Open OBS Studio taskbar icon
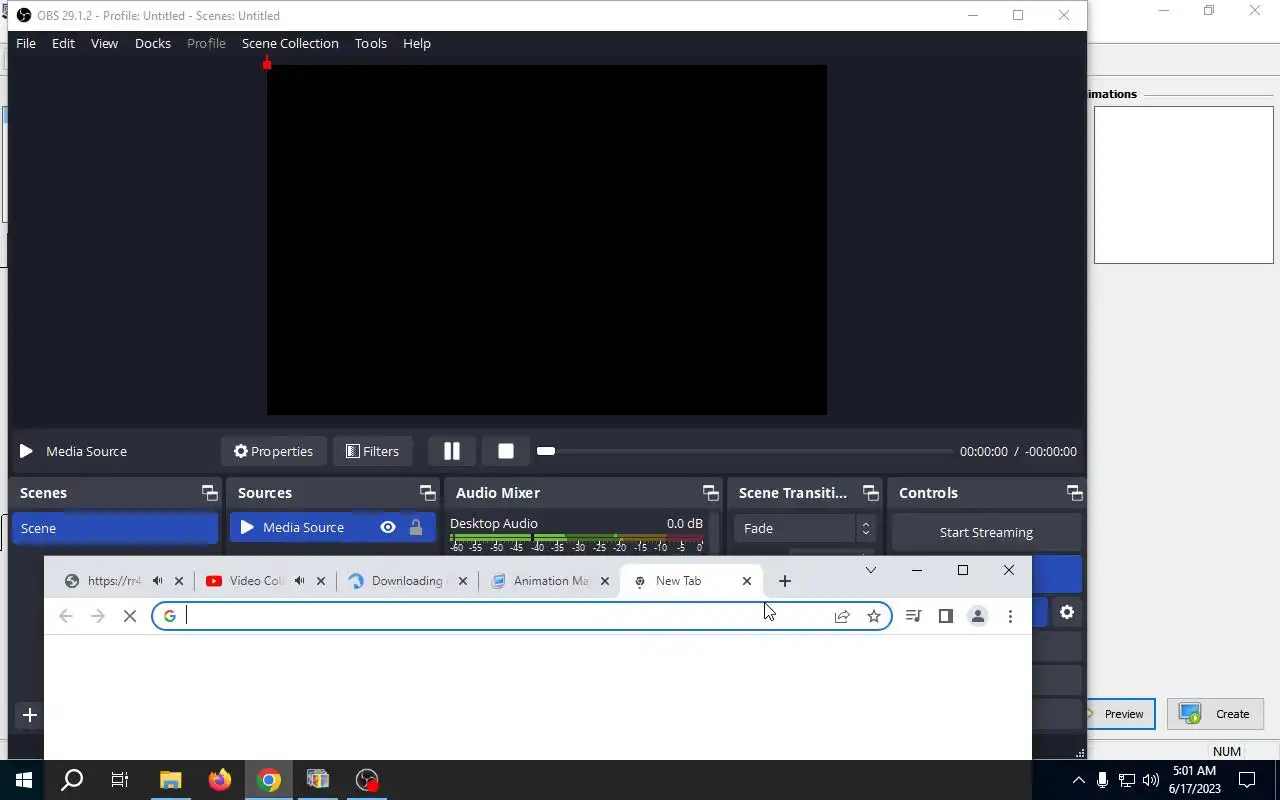The width and height of the screenshot is (1280, 800). (368, 780)
